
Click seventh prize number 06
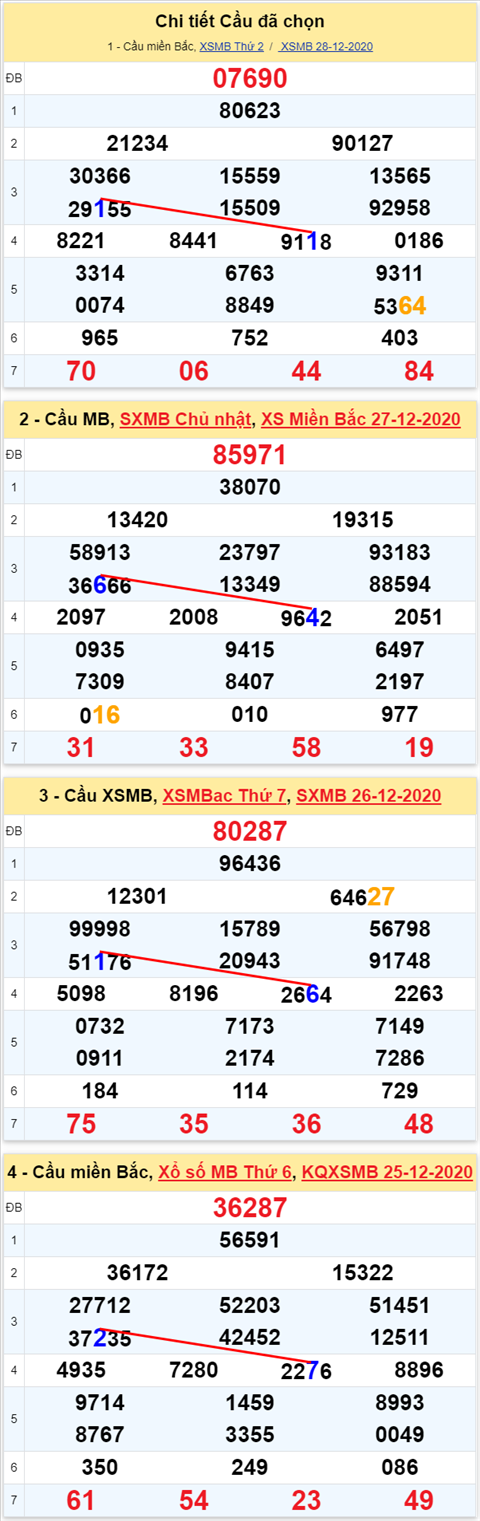coord(193,371)
